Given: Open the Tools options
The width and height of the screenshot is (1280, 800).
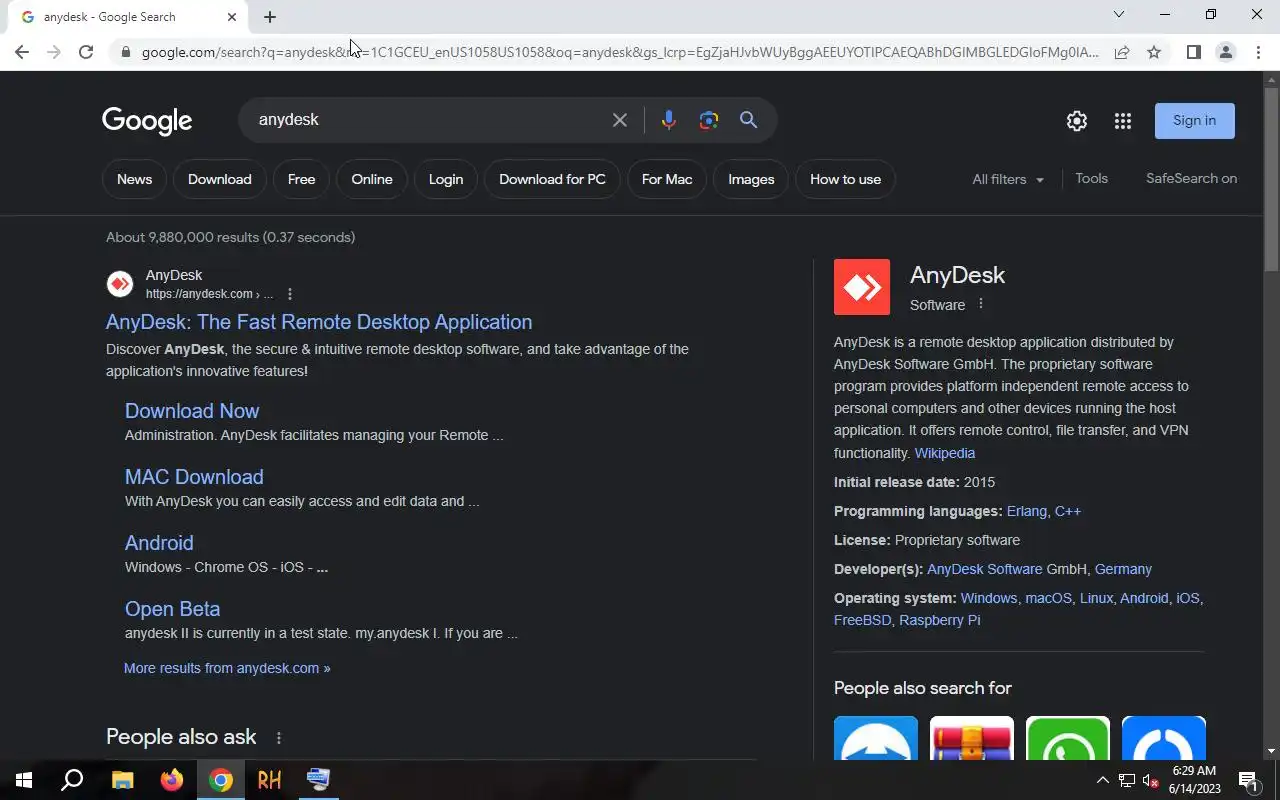Looking at the screenshot, I should click(1091, 178).
